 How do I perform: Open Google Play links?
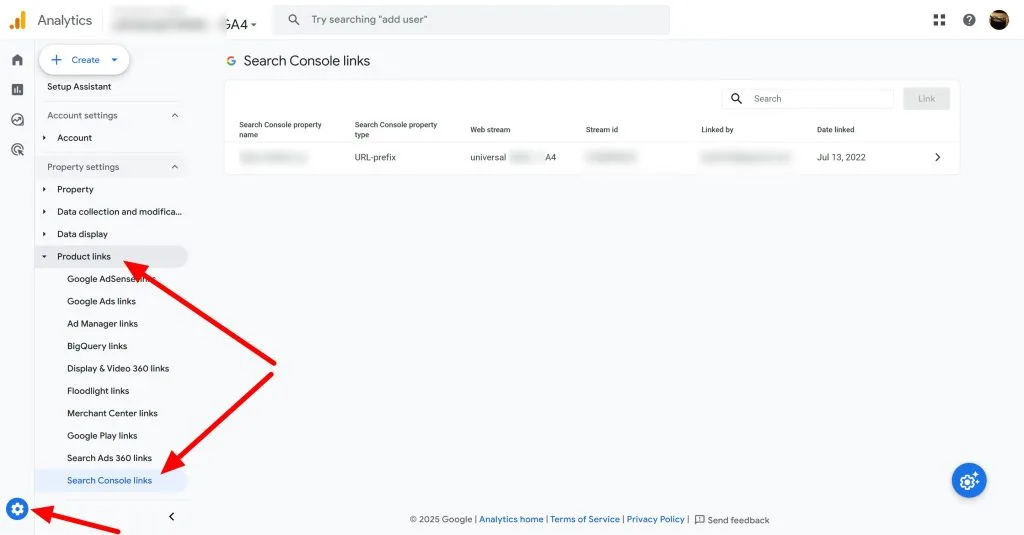[x=102, y=436]
